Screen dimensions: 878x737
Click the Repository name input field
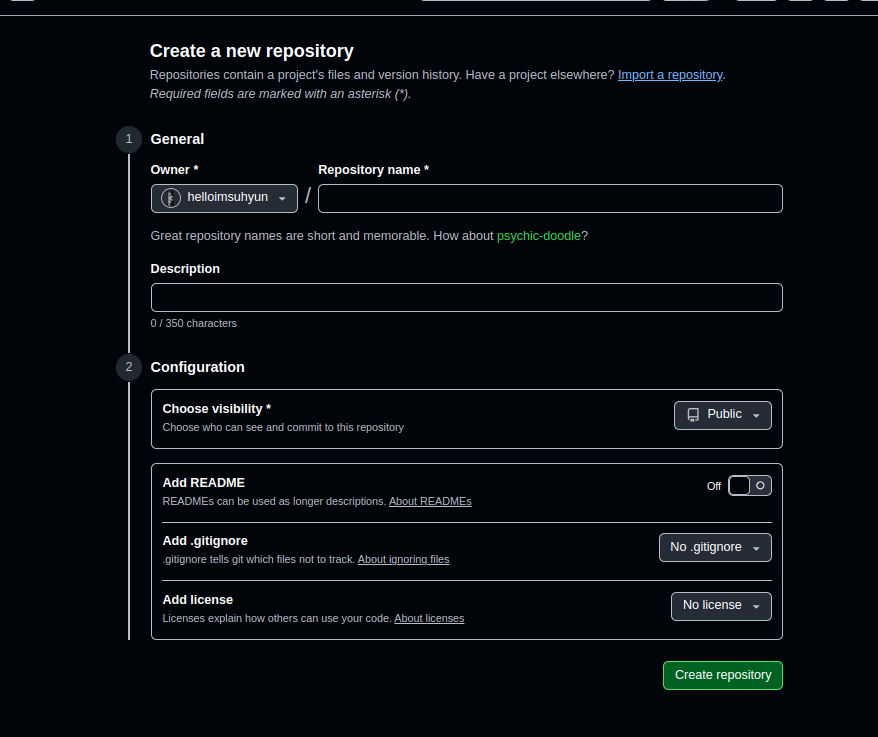tap(550, 198)
